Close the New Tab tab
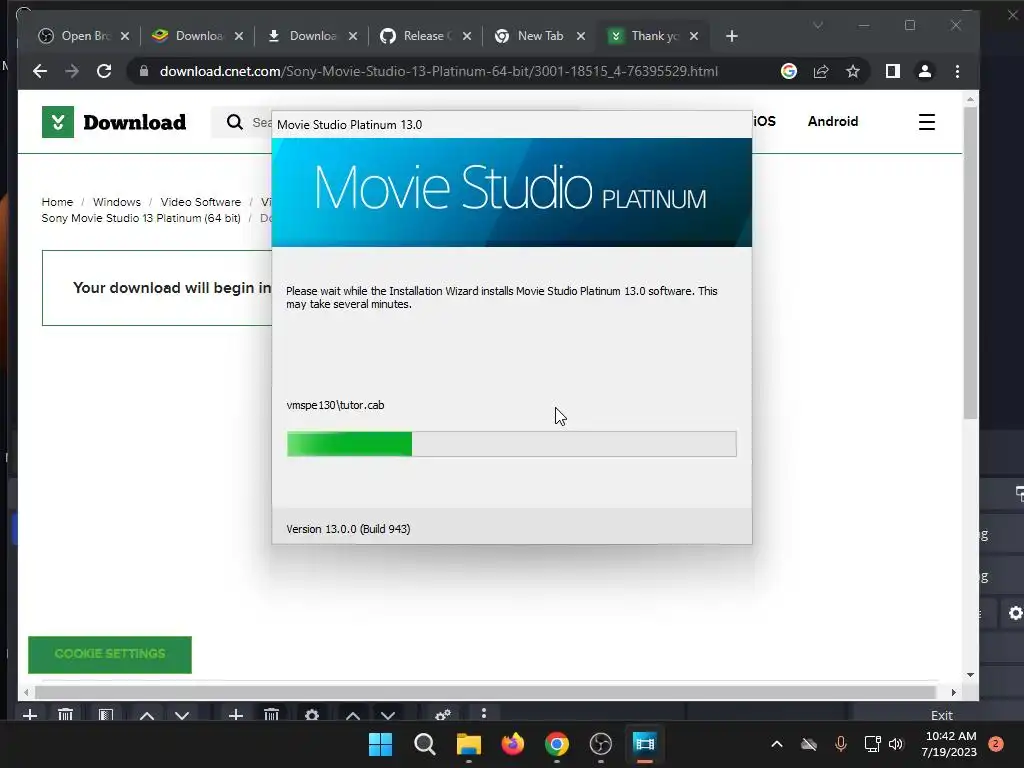The height and width of the screenshot is (768, 1024). click(x=581, y=37)
